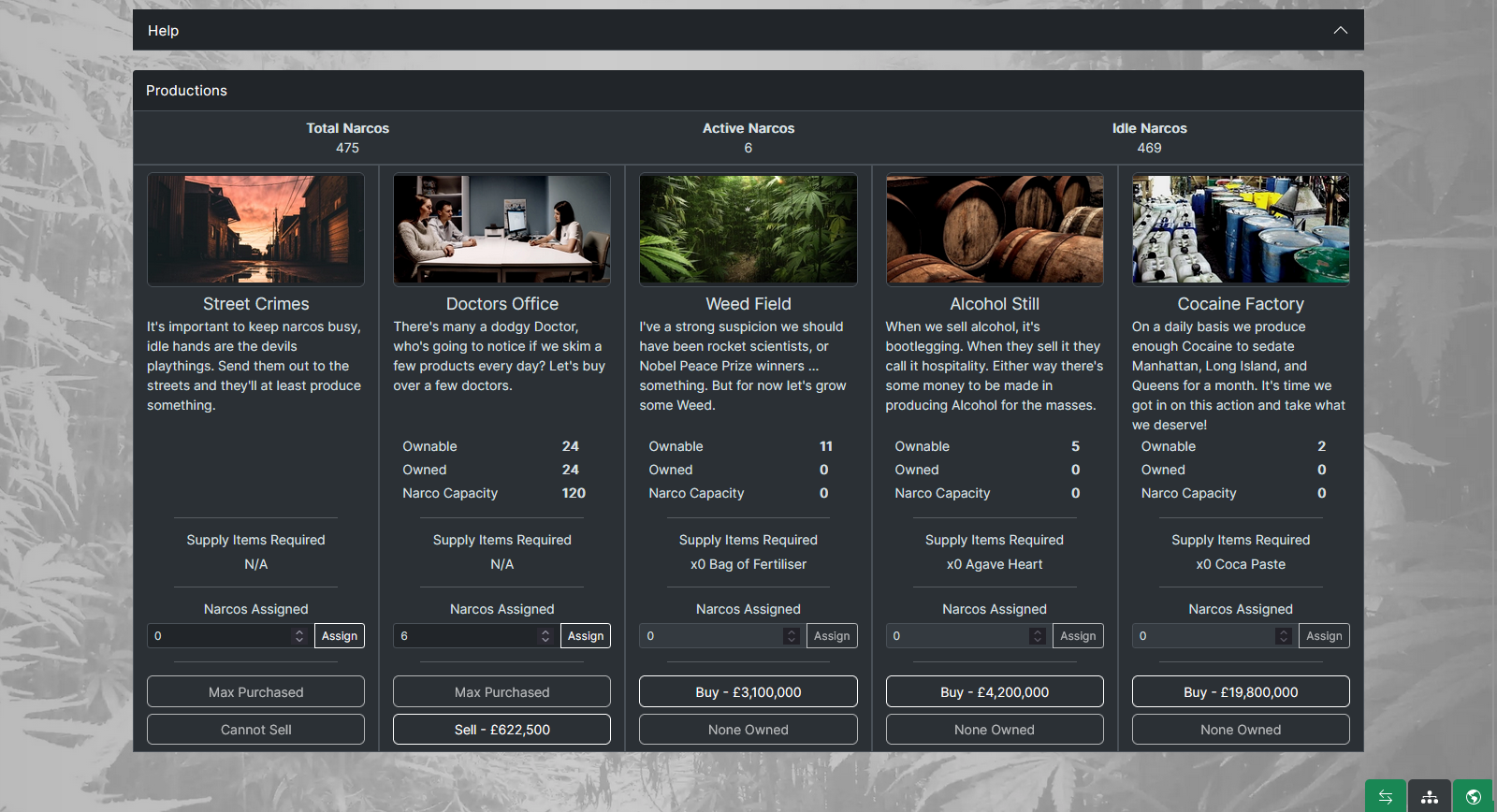Sell Doctors Office for £622,500
The width and height of the screenshot is (1497, 812).
click(501, 730)
